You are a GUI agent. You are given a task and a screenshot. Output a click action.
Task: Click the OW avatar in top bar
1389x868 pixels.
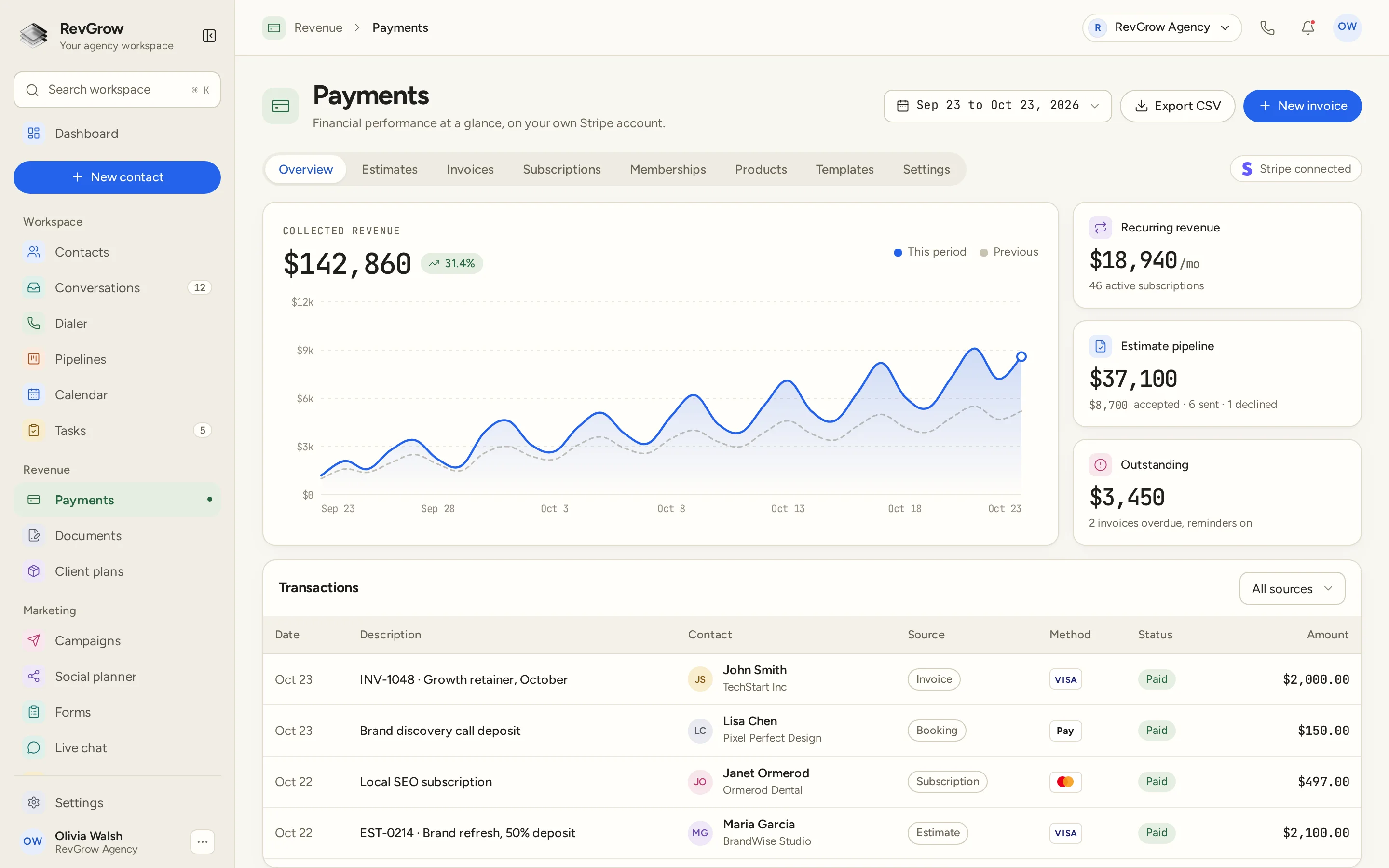click(1347, 27)
